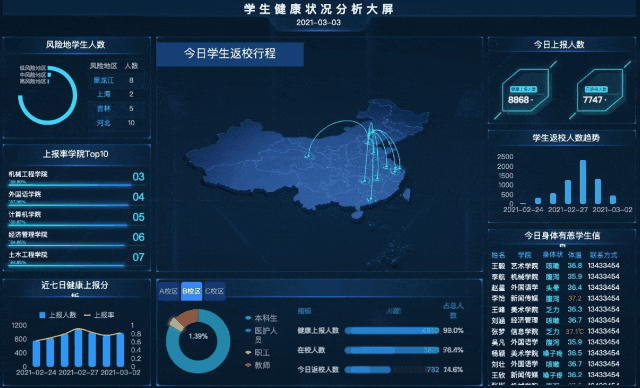Click the 37.2 temperature value

tap(575, 299)
